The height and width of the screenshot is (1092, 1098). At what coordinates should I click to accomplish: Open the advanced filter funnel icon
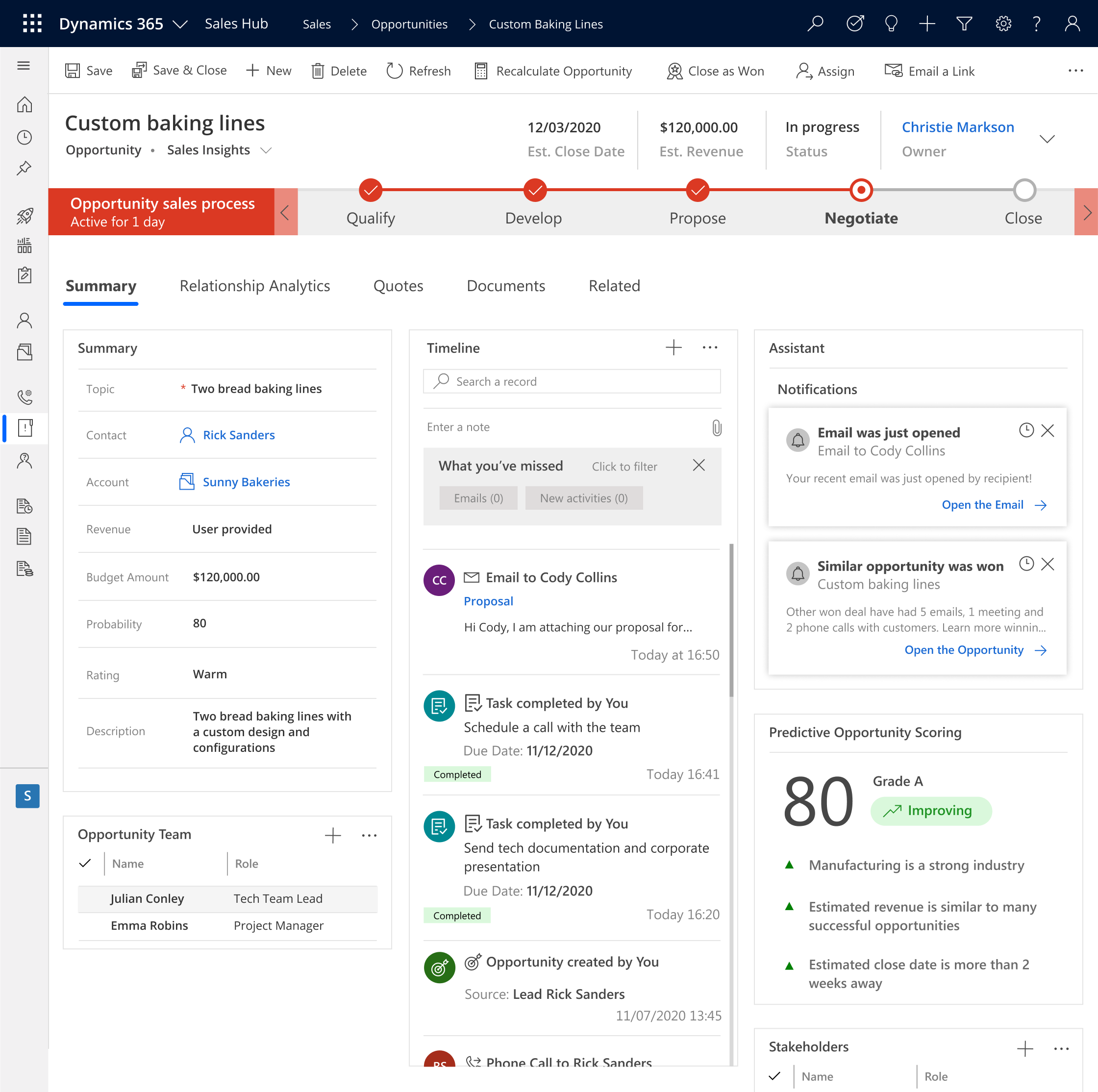click(964, 24)
